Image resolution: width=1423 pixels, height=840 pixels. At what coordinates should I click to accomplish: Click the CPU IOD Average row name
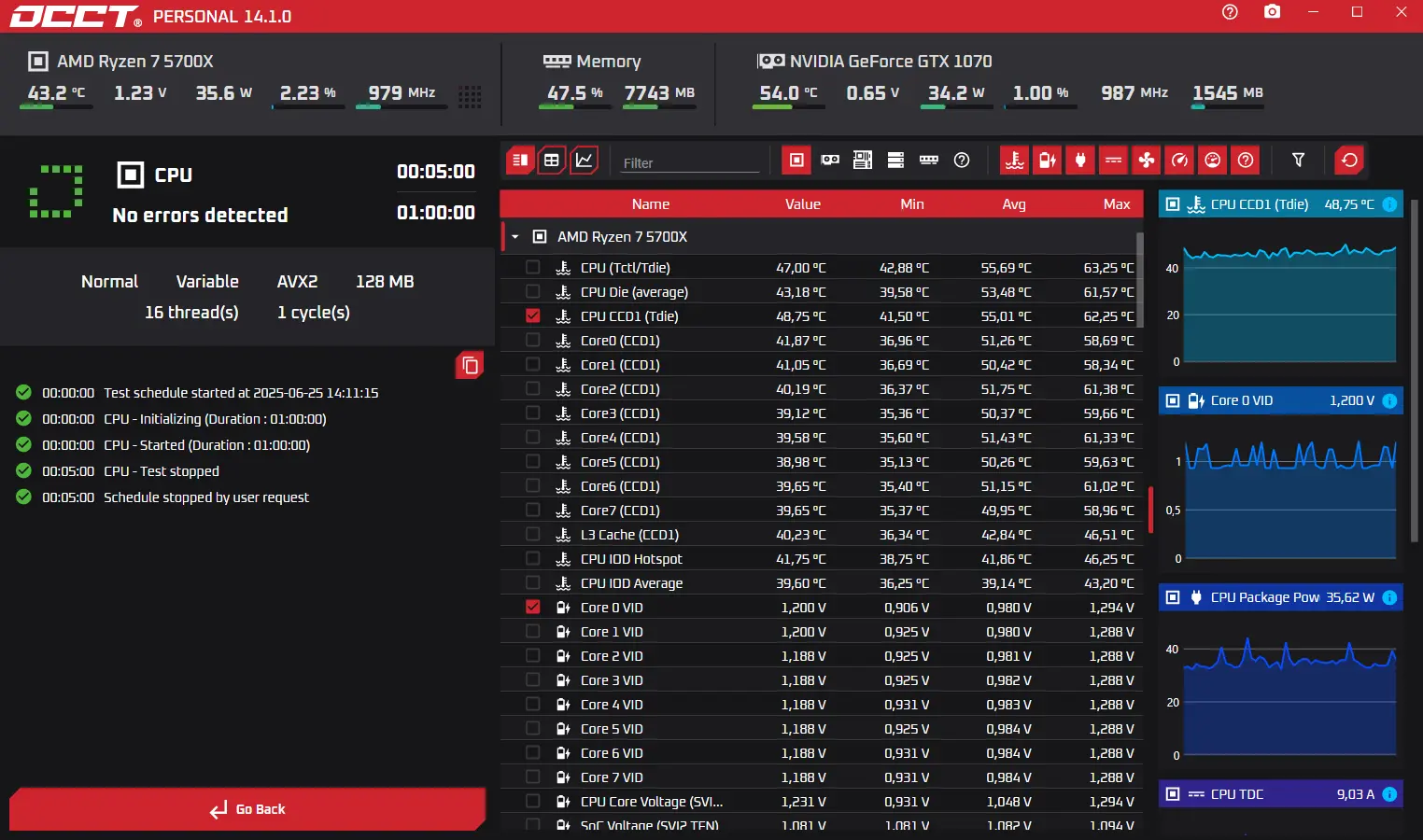point(631,583)
